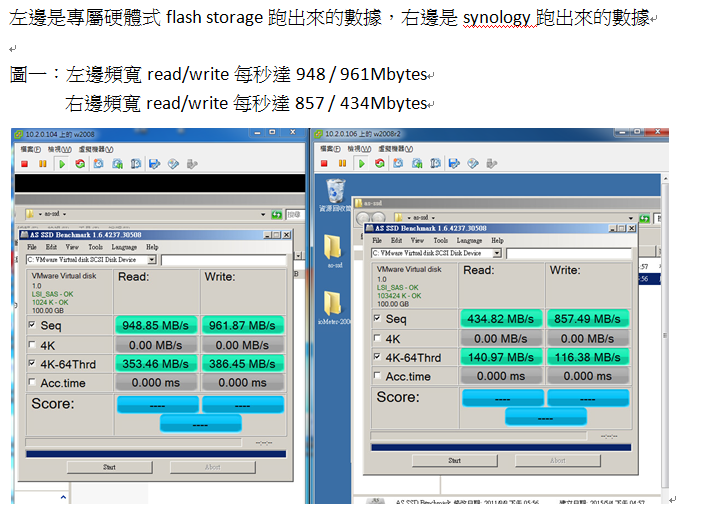This screenshot has width=708, height=514.
Task: Click CD/DVD icon in 10.2.0.106 window toolbar
Action: coord(473,164)
